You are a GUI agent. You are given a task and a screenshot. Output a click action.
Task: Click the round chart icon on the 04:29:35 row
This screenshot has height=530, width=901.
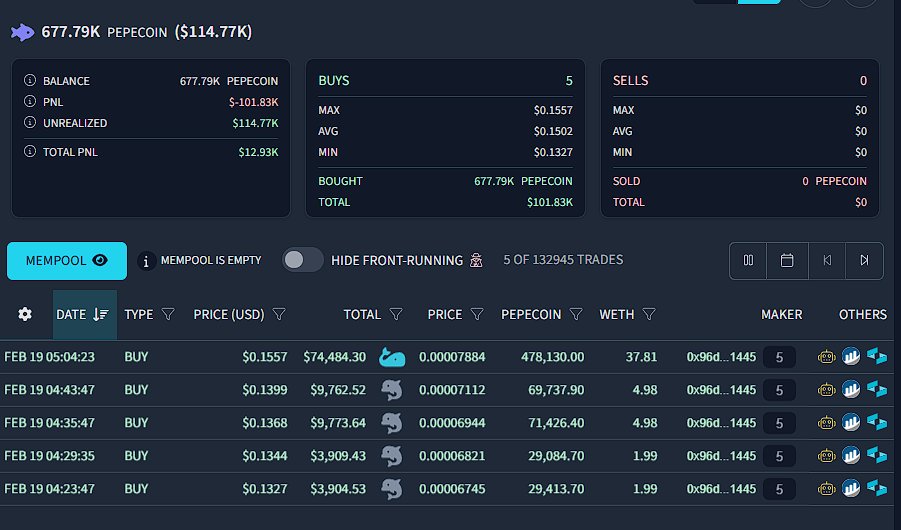[x=851, y=455]
